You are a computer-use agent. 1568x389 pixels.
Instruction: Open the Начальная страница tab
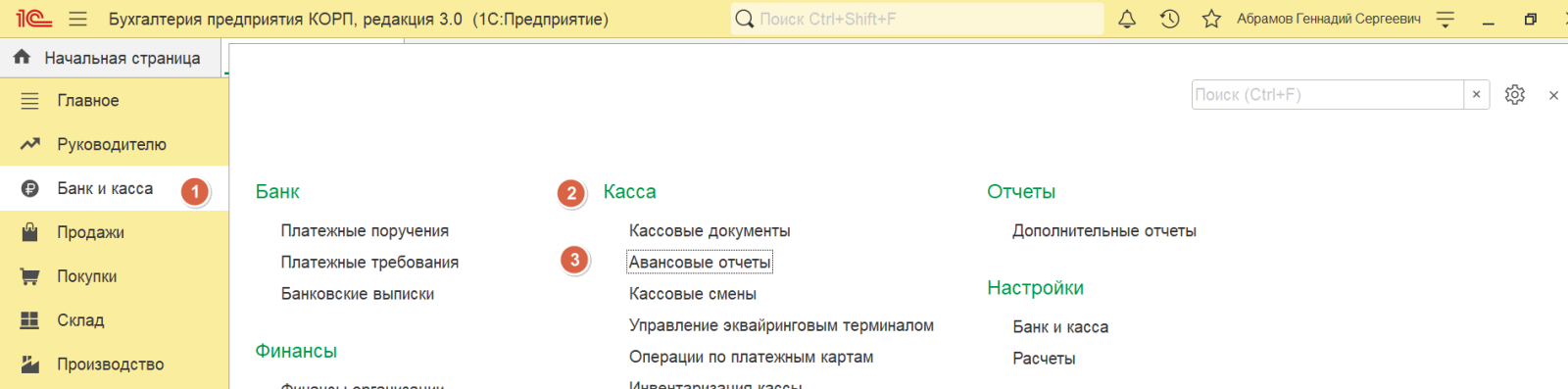pos(112,58)
